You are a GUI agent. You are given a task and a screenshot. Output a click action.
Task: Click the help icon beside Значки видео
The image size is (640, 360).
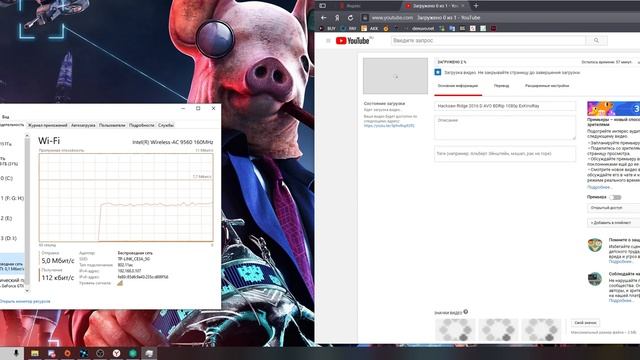[466, 312]
